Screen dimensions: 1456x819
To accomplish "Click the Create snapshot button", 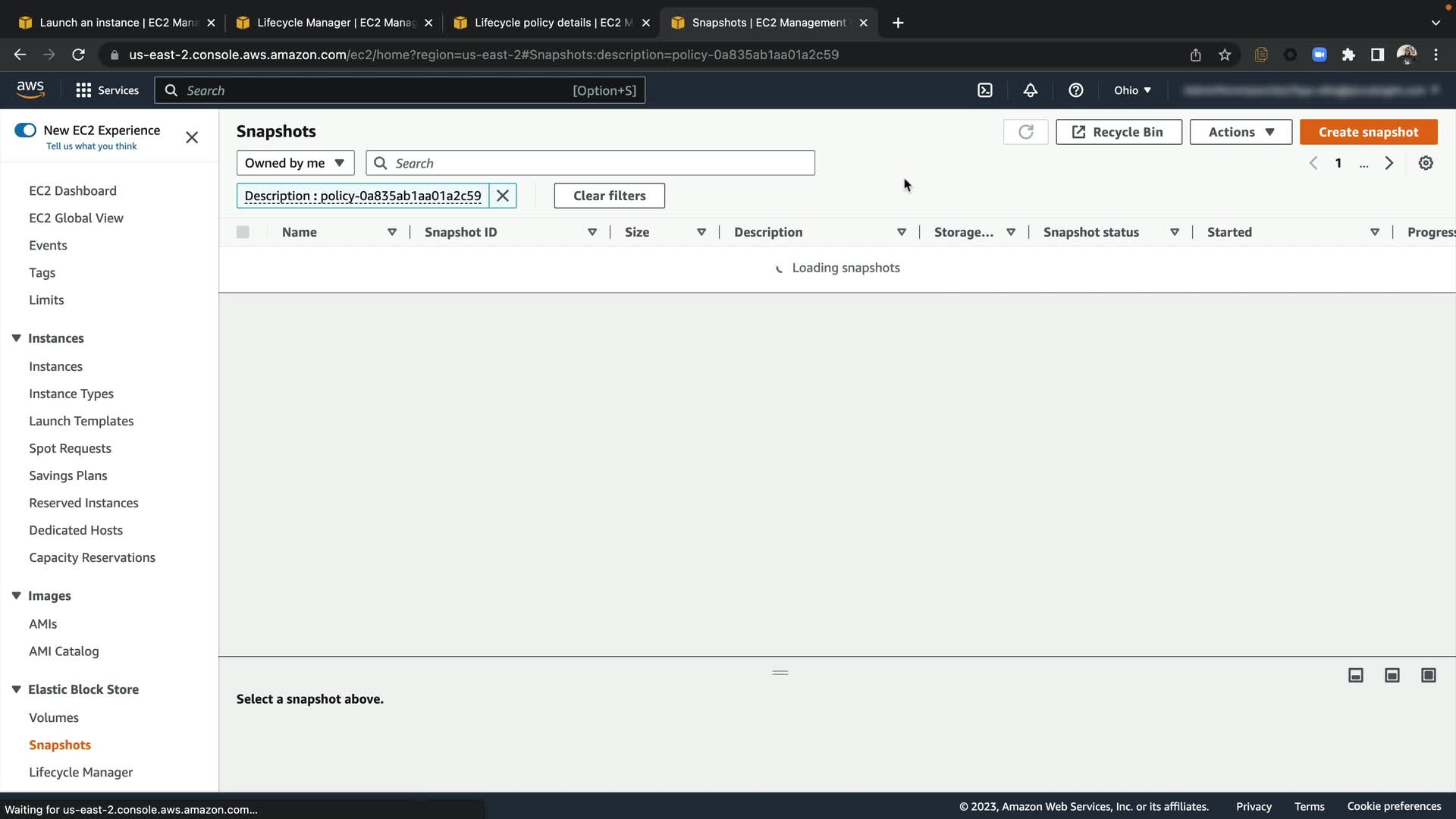I will click(1367, 132).
